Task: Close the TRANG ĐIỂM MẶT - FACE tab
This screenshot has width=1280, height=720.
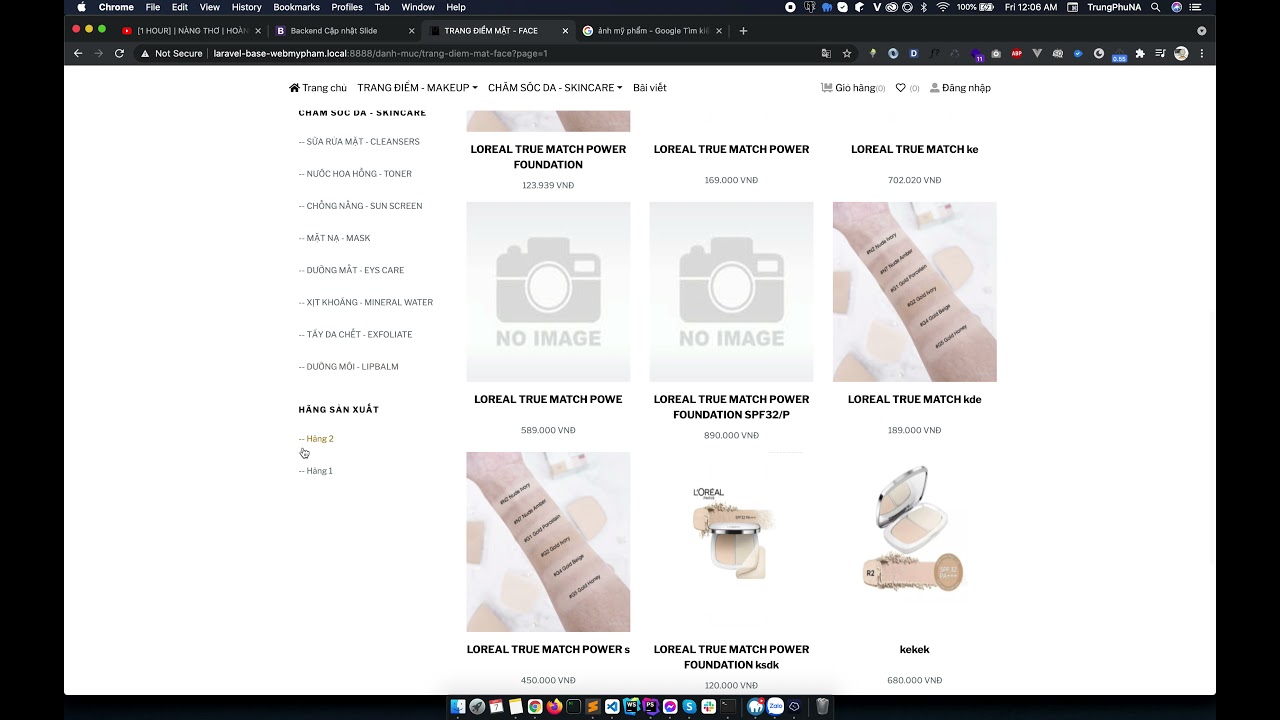Action: pos(565,31)
